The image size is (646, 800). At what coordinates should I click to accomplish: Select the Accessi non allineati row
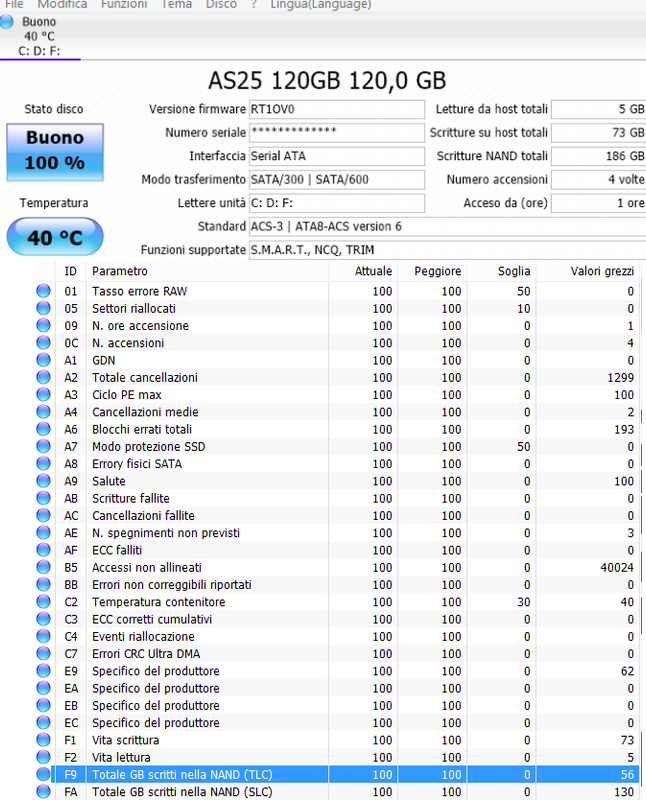click(x=337, y=567)
